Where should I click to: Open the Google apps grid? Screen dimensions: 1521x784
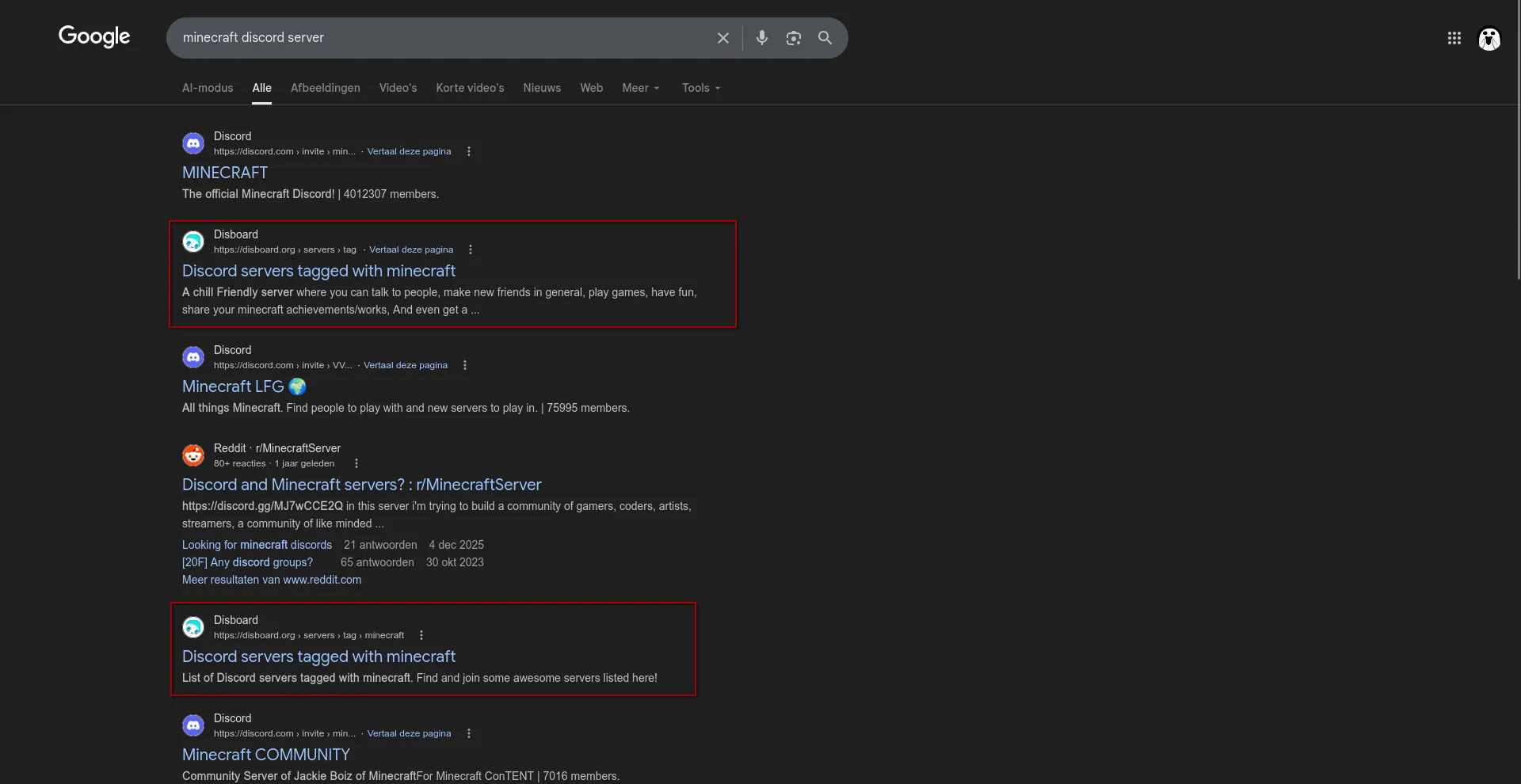click(1455, 38)
